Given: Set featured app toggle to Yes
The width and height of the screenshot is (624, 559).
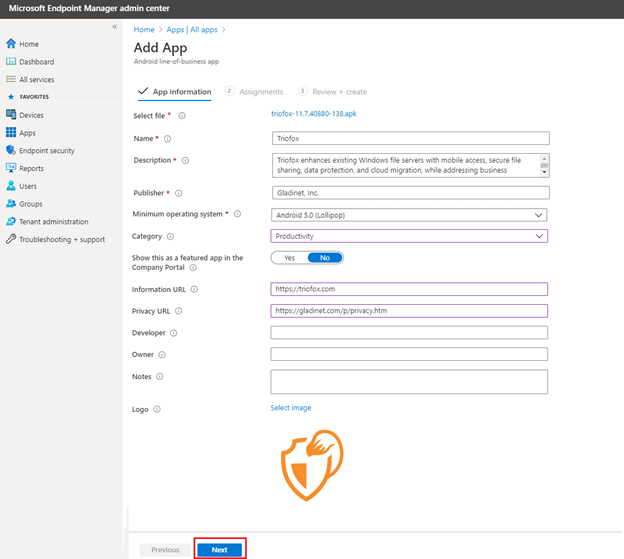Looking at the screenshot, I should point(289,258).
